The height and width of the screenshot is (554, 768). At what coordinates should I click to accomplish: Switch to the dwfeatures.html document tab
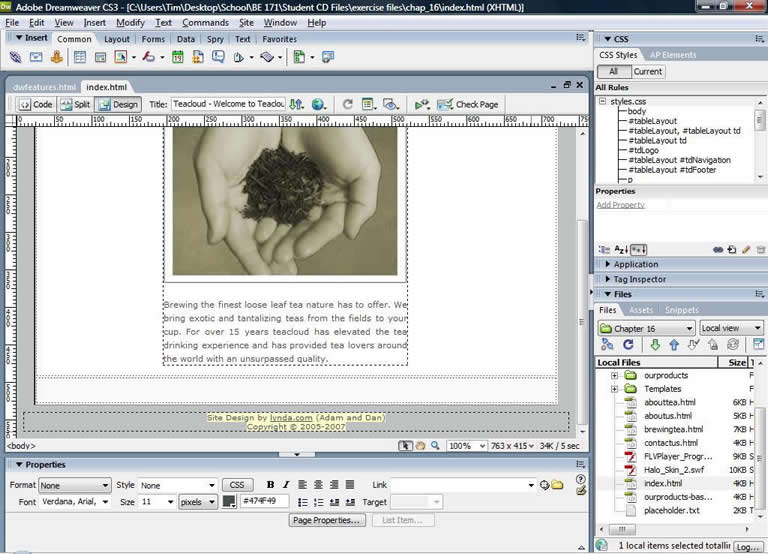[44, 87]
